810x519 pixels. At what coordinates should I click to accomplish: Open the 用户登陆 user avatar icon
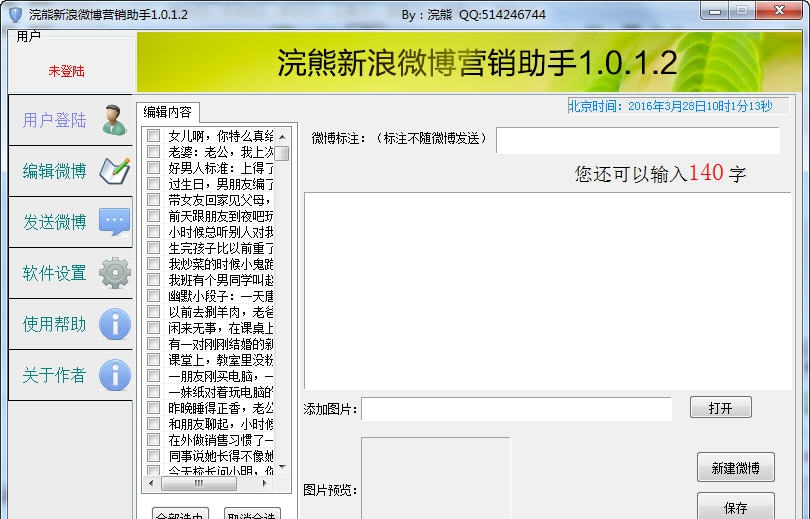coord(114,120)
